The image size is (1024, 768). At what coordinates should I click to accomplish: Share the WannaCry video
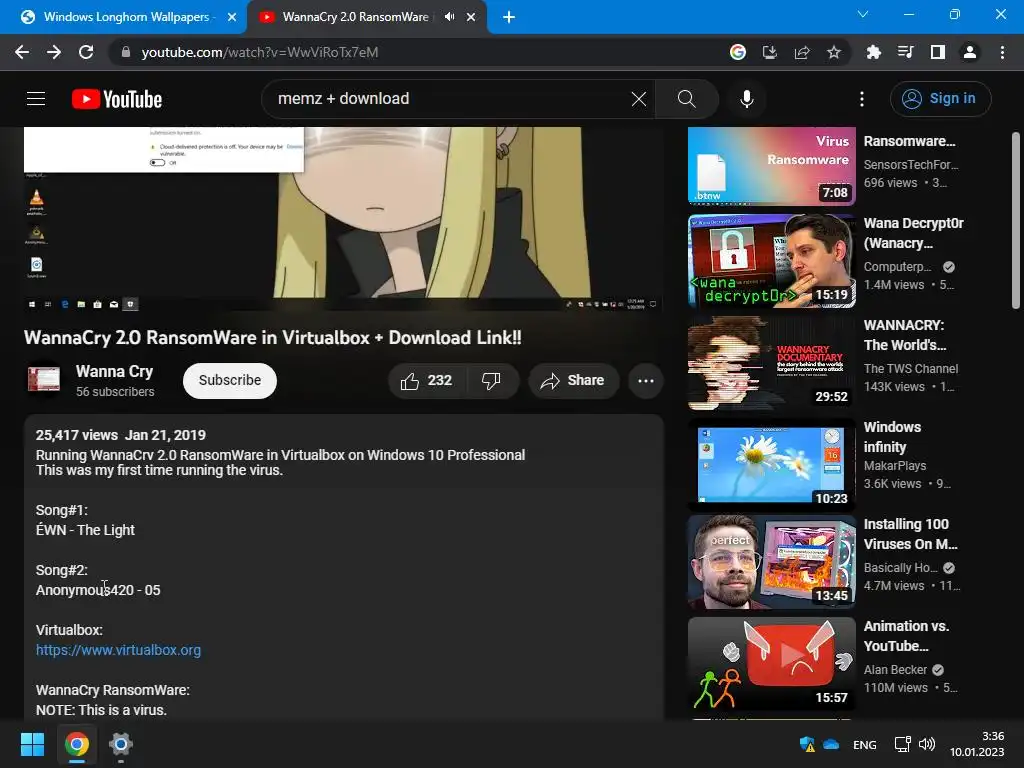pyautogui.click(x=573, y=381)
